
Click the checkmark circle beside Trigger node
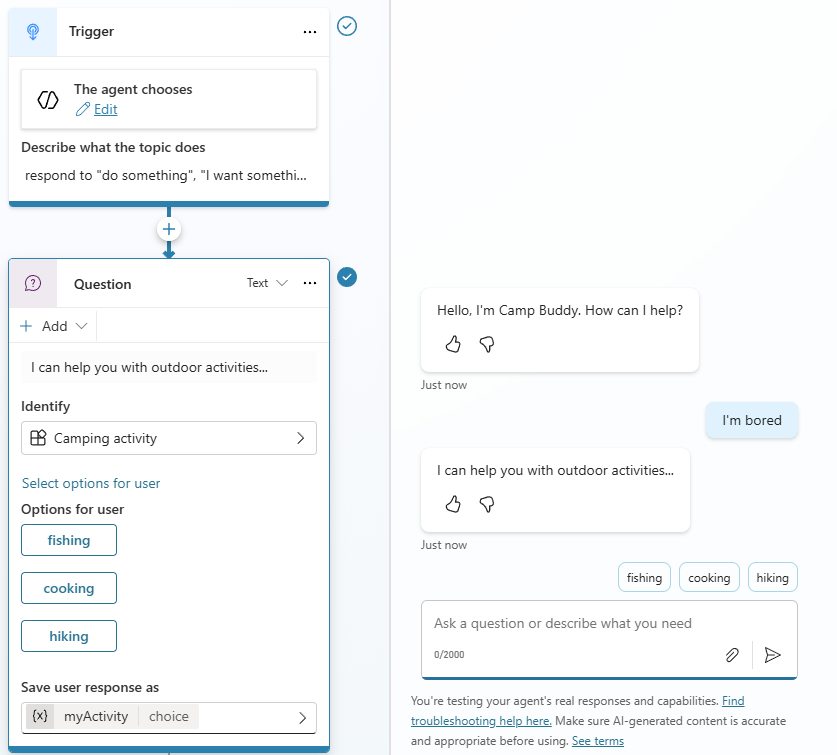[347, 26]
